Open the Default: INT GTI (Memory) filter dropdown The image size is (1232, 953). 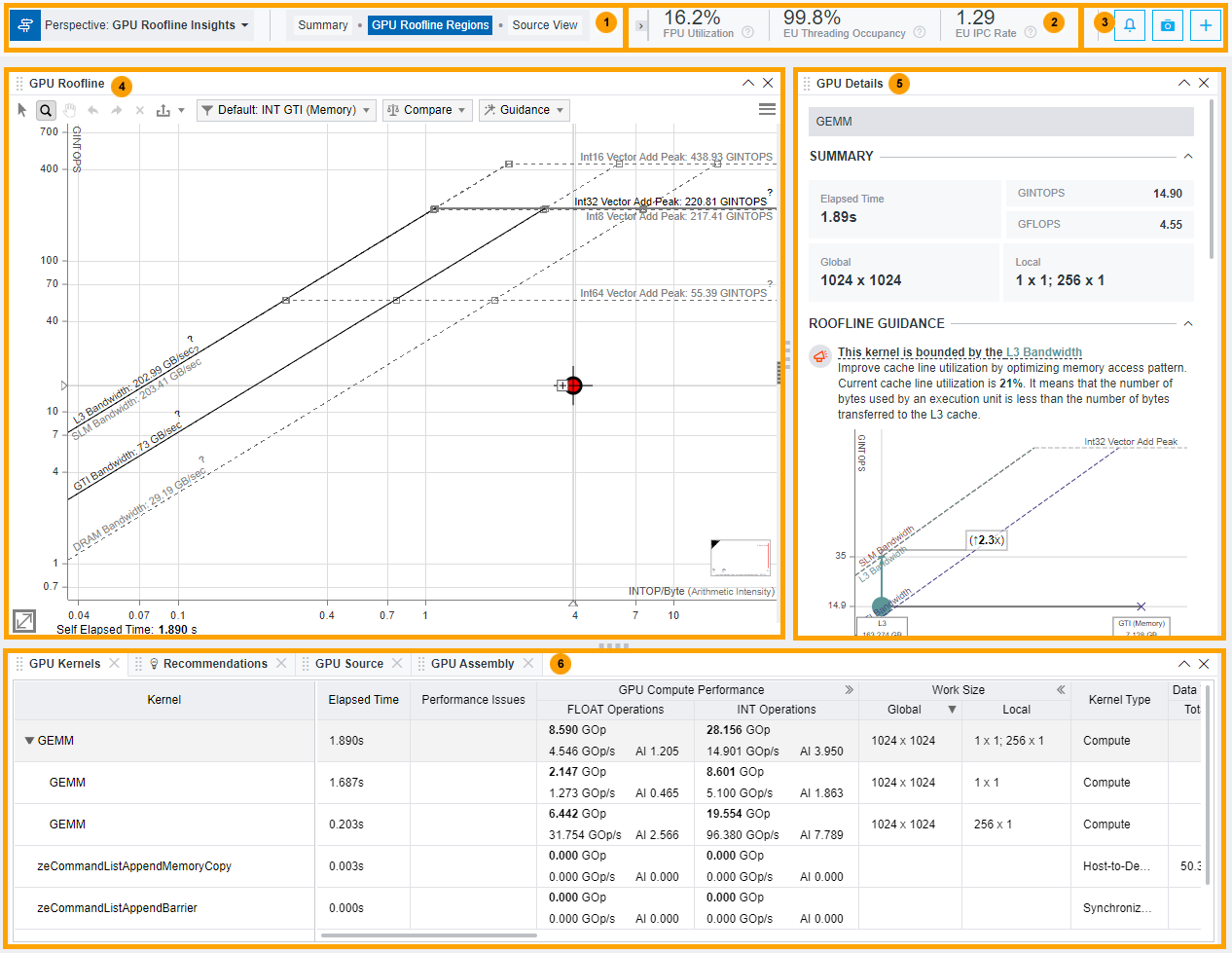[286, 110]
